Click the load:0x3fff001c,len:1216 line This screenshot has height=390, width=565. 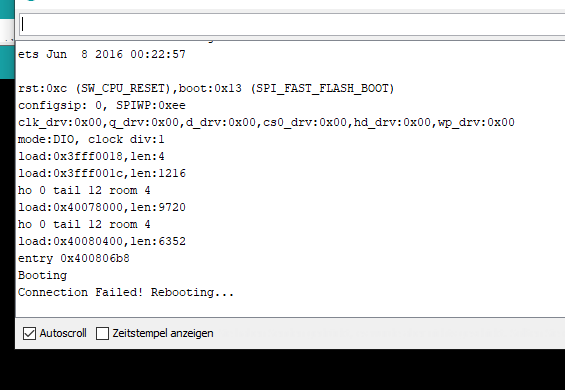(x=102, y=173)
